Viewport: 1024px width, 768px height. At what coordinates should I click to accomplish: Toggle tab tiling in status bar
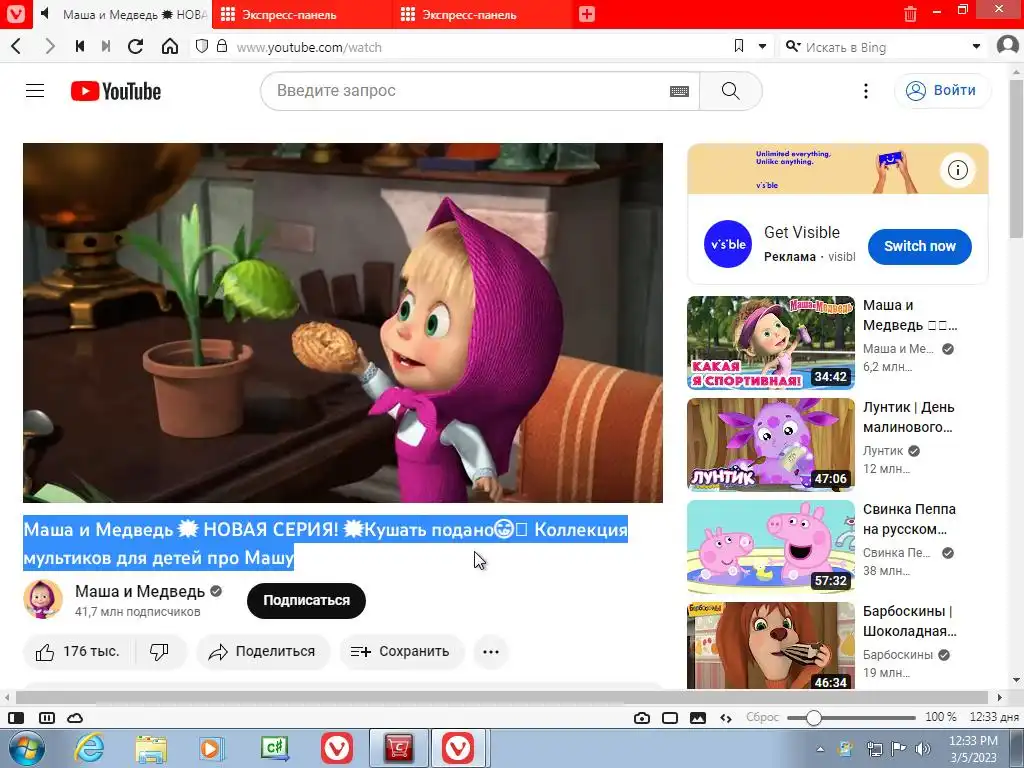tap(47, 718)
